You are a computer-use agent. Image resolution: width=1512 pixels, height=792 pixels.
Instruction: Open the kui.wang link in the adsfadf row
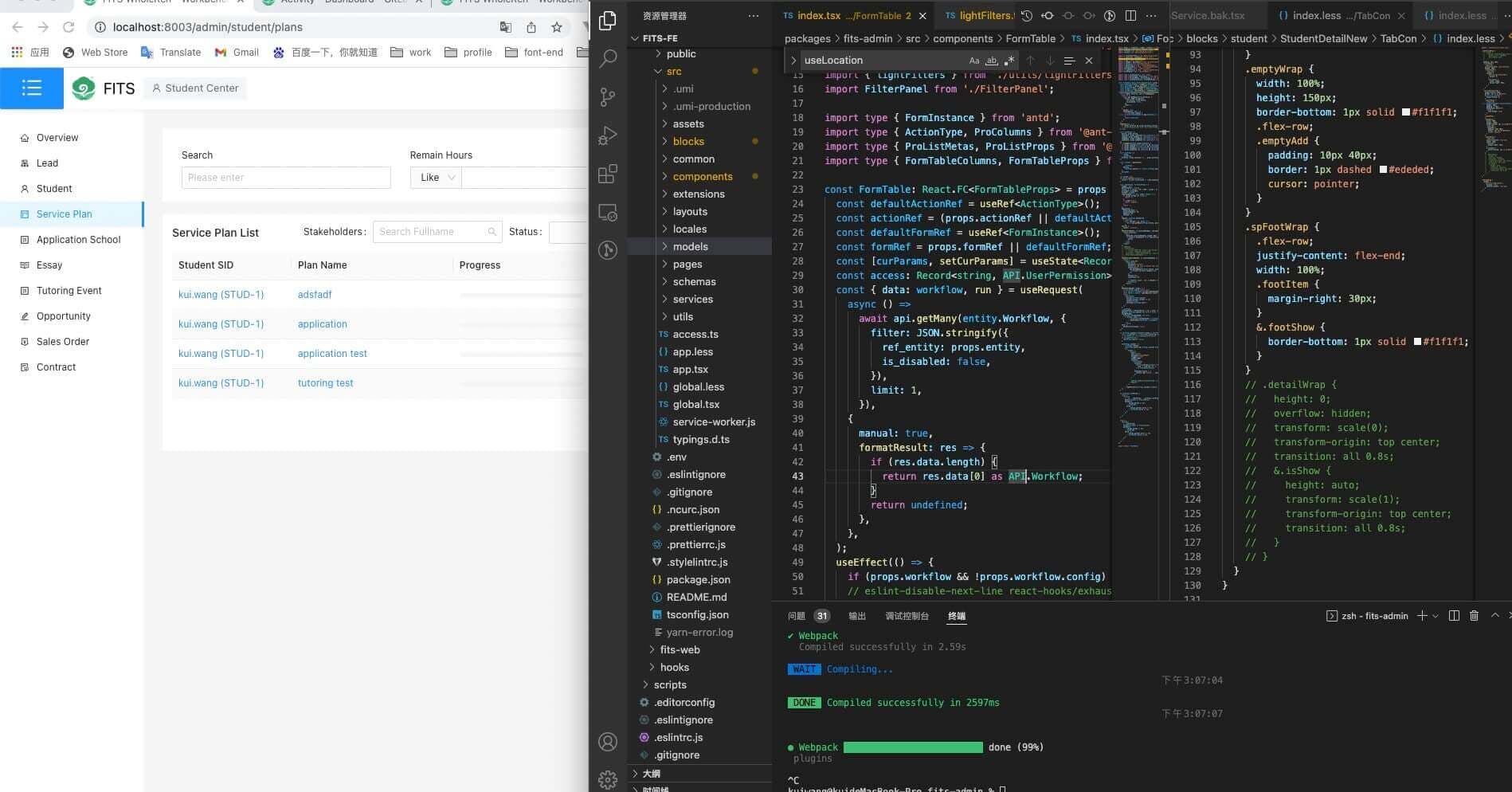pyautogui.click(x=221, y=295)
